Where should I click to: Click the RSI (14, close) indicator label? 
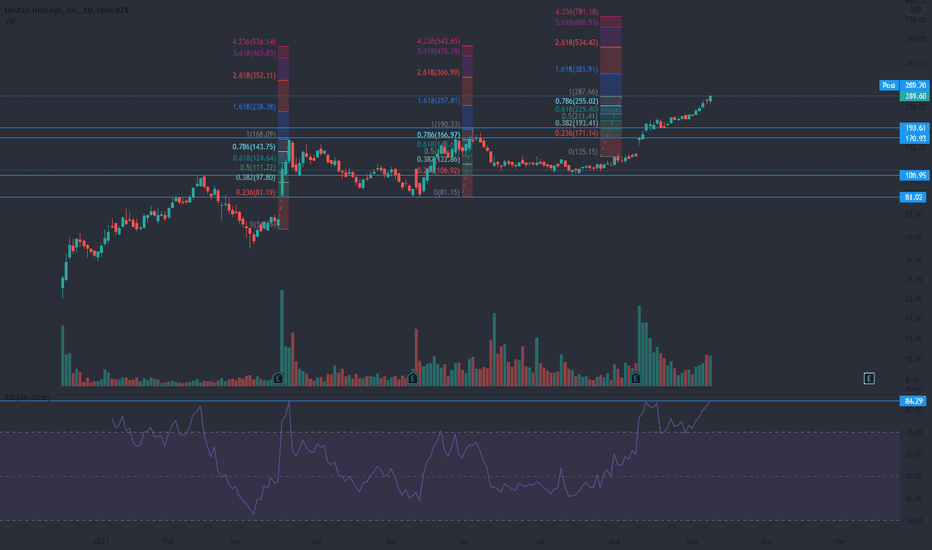[x=27, y=397]
